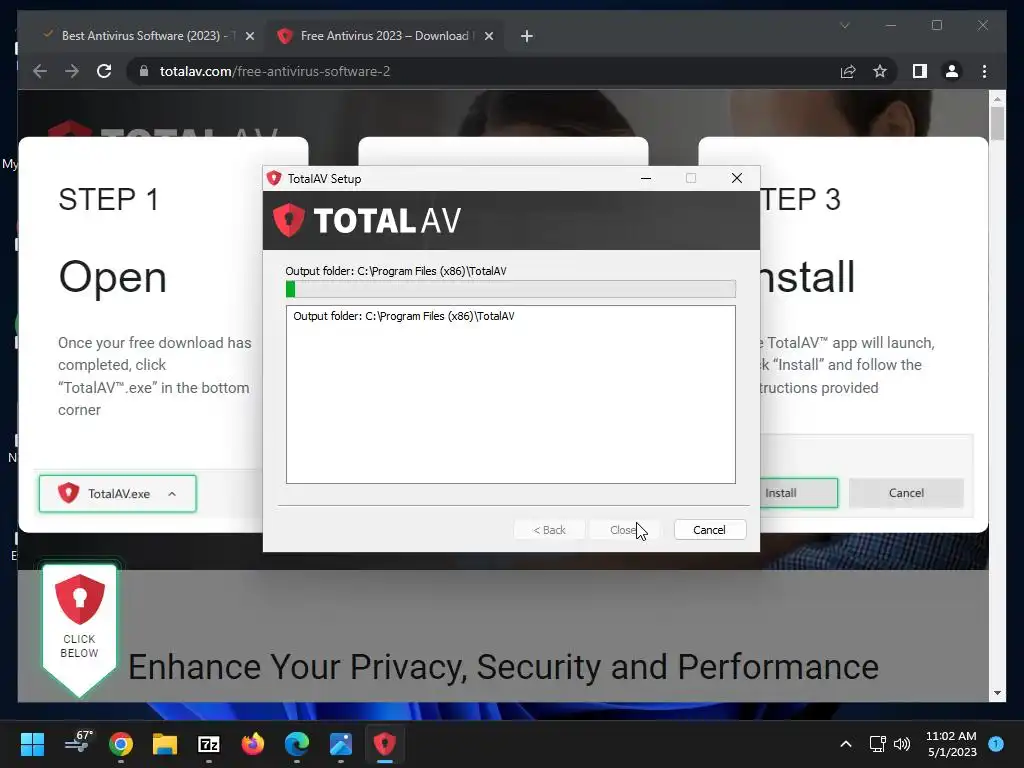1024x768 pixels.
Task: Click Step 1 Open heading
Action: tap(112, 277)
